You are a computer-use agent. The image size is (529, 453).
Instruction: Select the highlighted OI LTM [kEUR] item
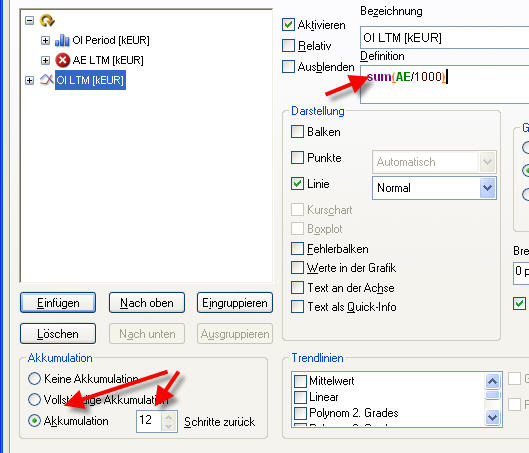[x=90, y=80]
